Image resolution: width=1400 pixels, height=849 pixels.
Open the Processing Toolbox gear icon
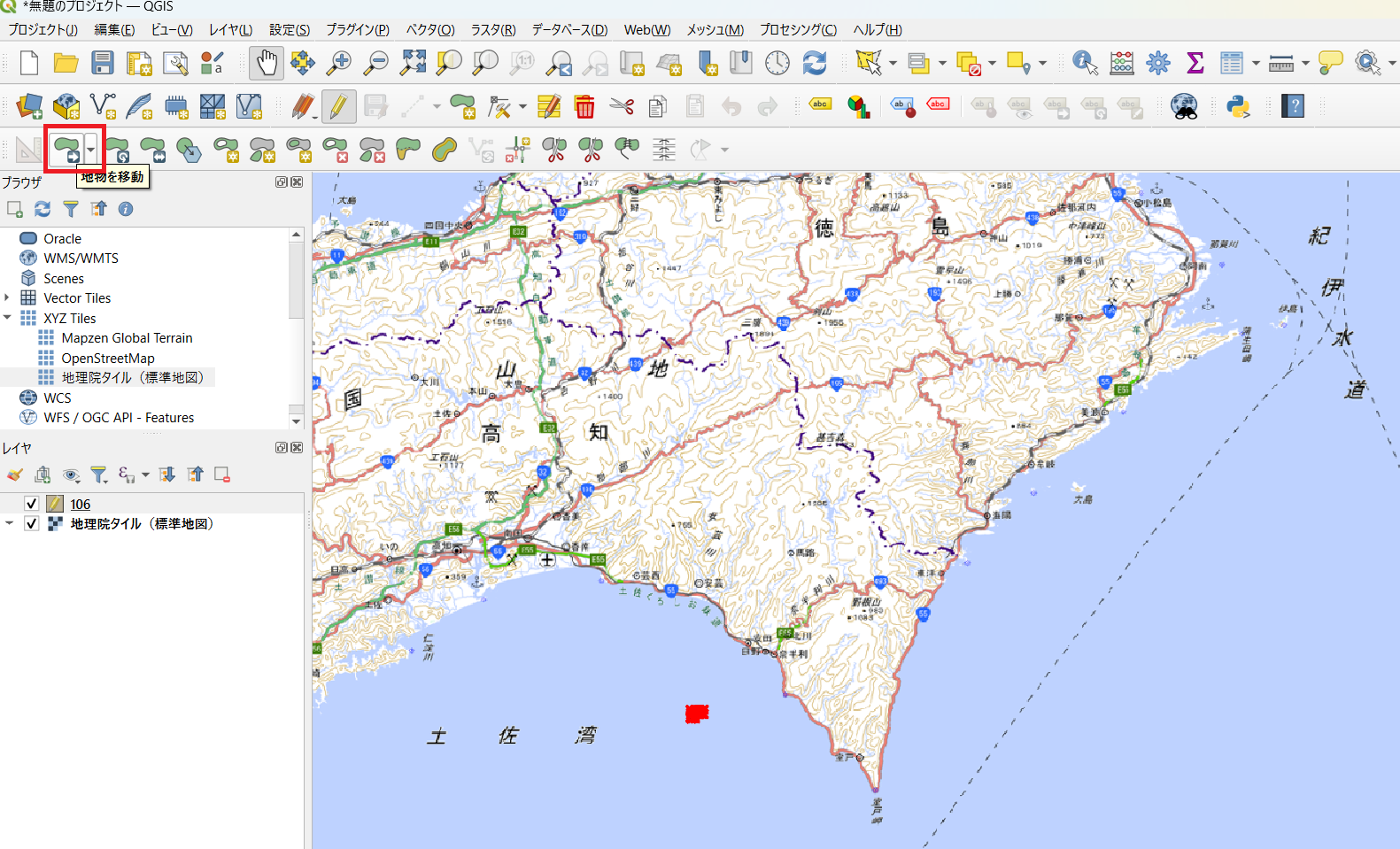1157,63
